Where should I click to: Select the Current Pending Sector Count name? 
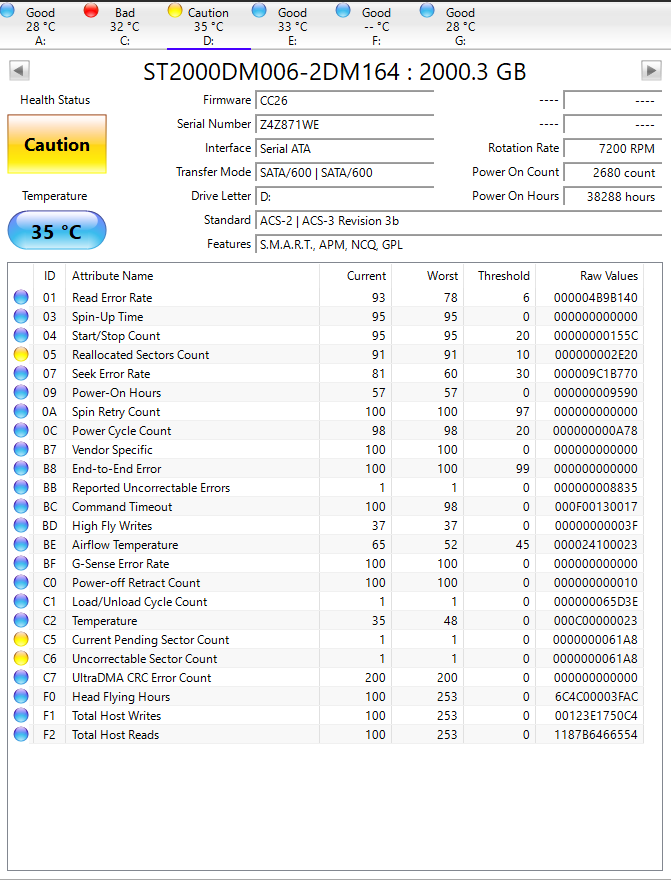(x=150, y=640)
